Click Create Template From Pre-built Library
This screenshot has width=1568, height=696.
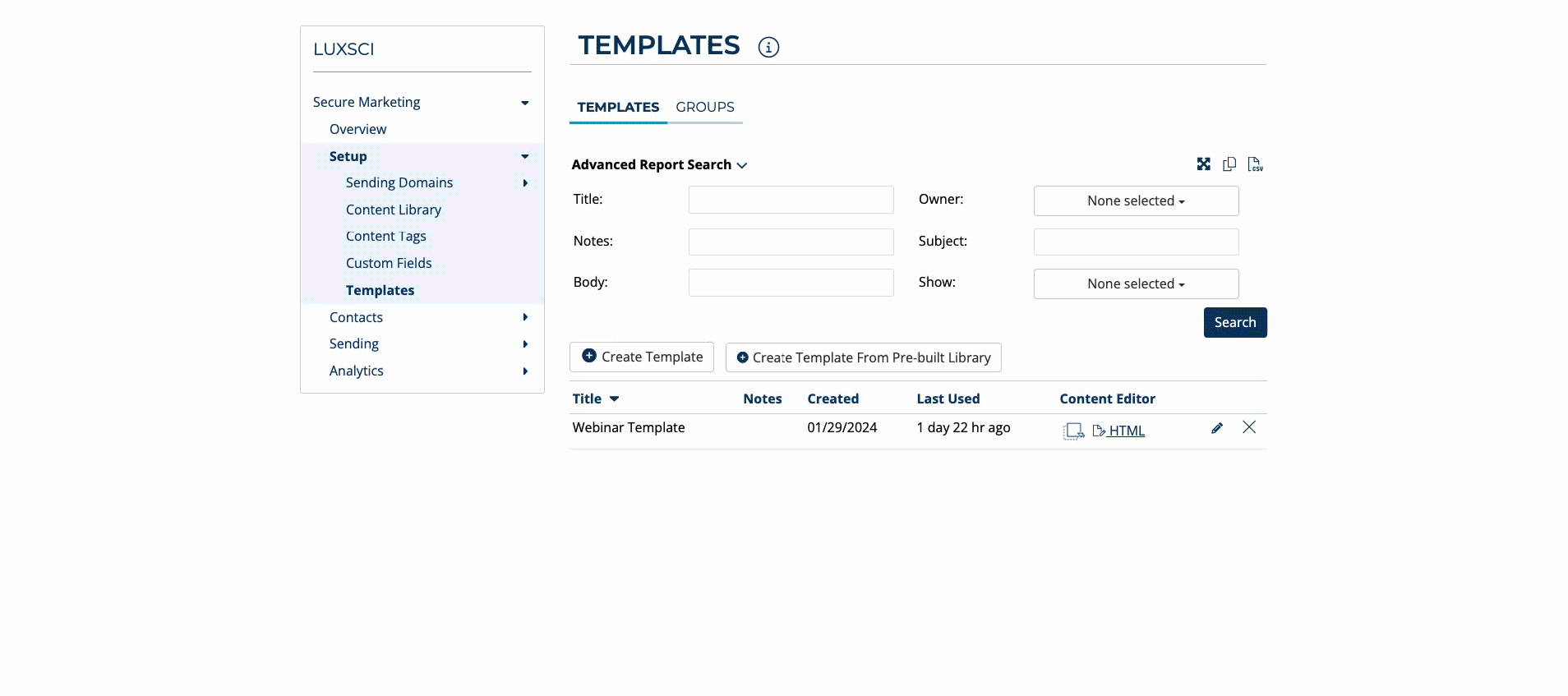[x=863, y=357]
